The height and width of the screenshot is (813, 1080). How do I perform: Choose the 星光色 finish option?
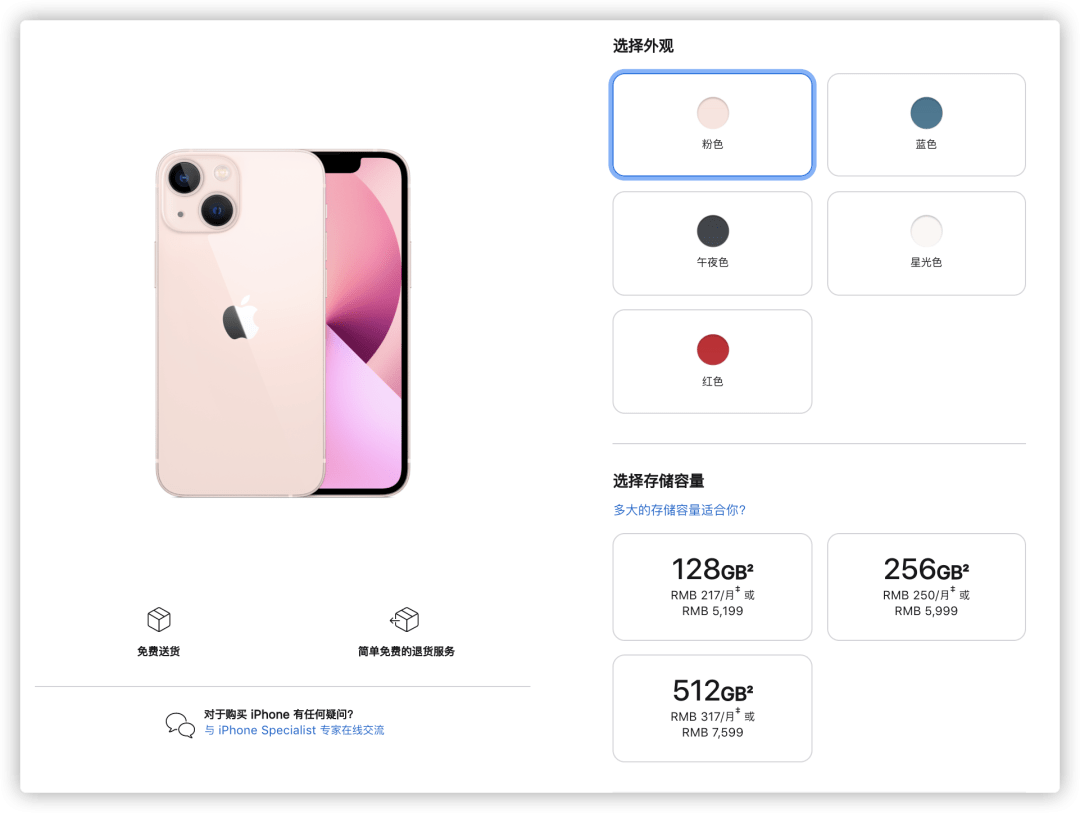926,243
